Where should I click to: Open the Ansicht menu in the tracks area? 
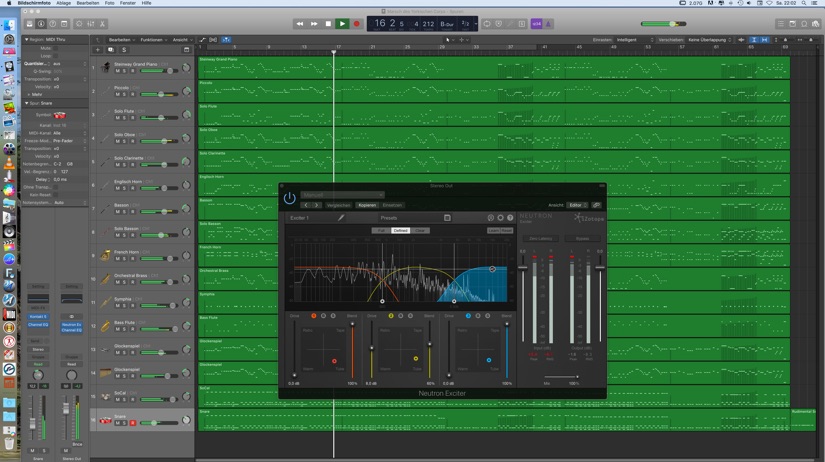182,39
